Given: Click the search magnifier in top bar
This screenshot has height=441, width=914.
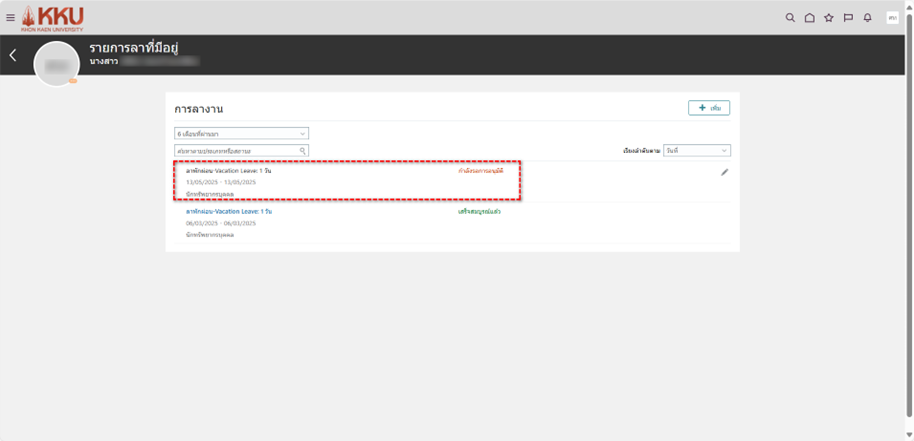Looking at the screenshot, I should (790, 17).
